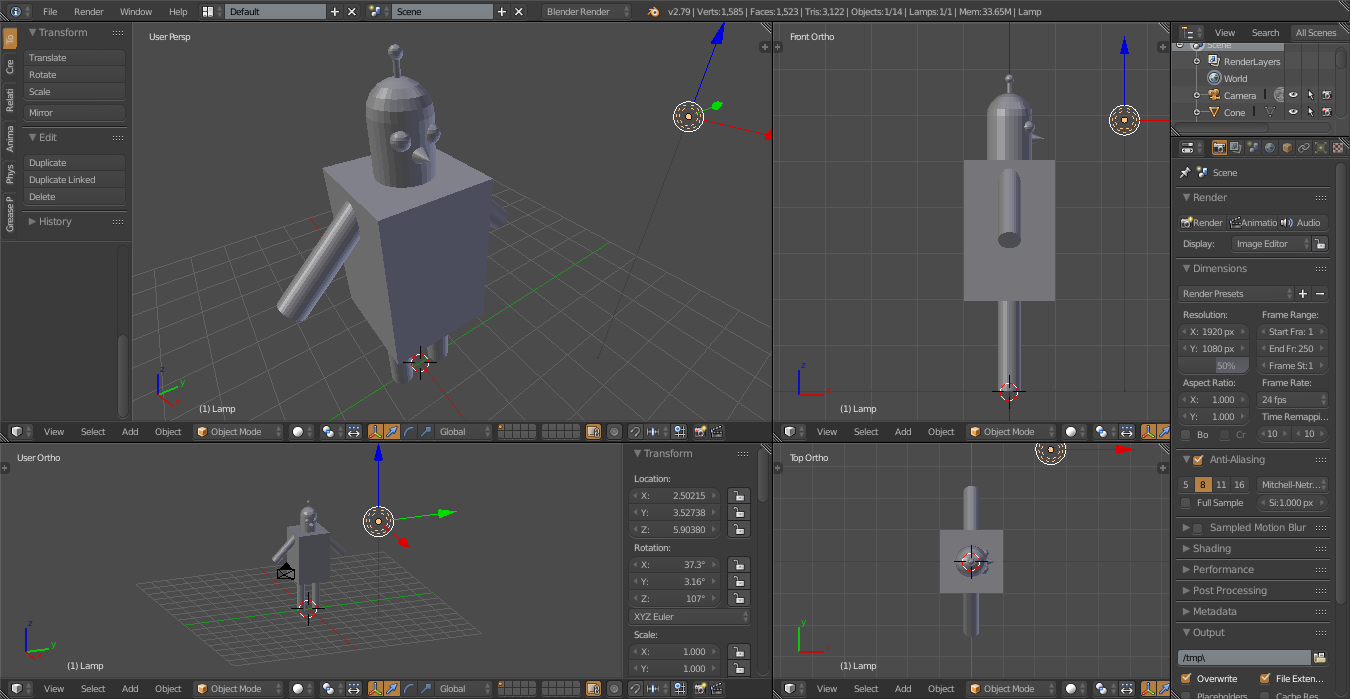The height and width of the screenshot is (699, 1350).
Task: Select the Render Layers properties icon
Action: pyautogui.click(x=1234, y=147)
